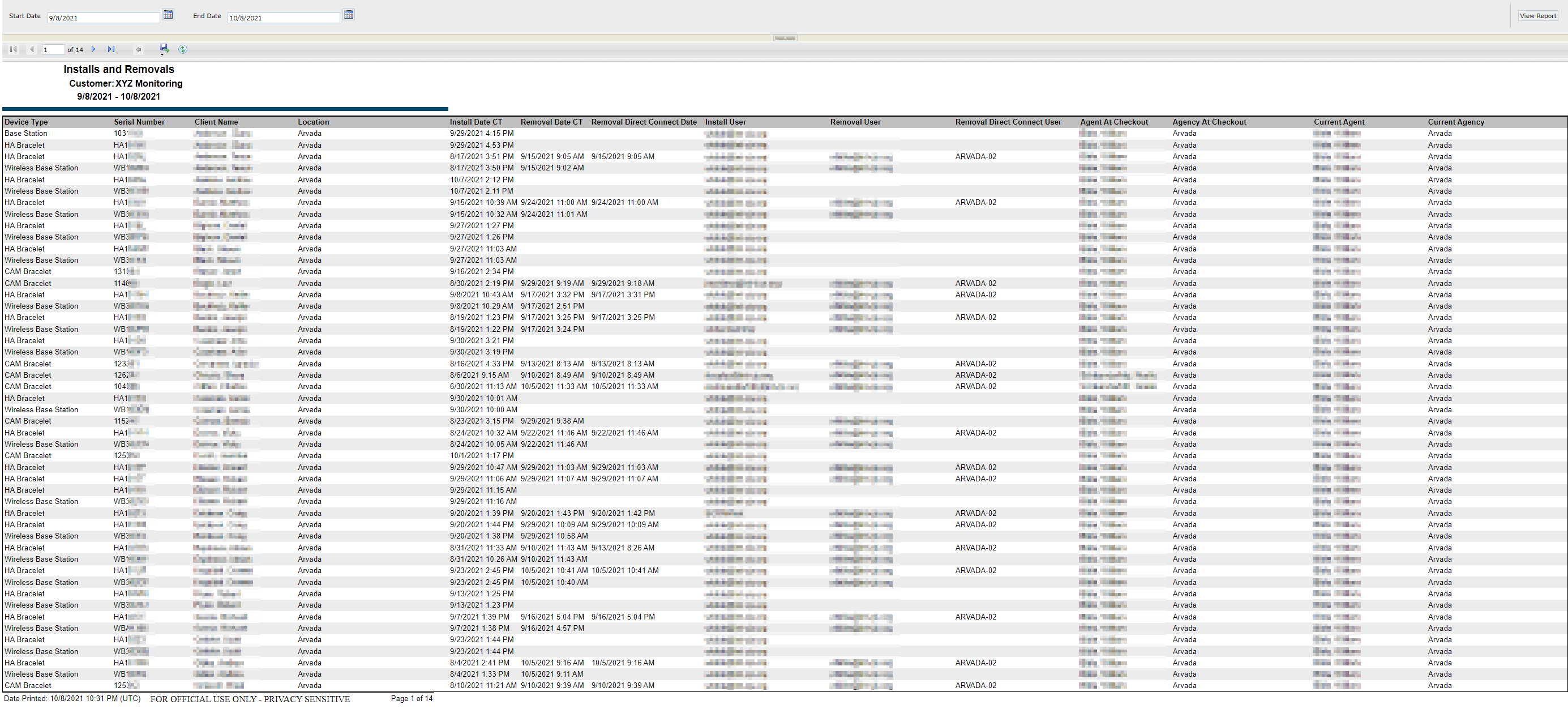Image resolution: width=1568 pixels, height=709 pixels.
Task: Click the Serial Number column header
Action: click(139, 122)
